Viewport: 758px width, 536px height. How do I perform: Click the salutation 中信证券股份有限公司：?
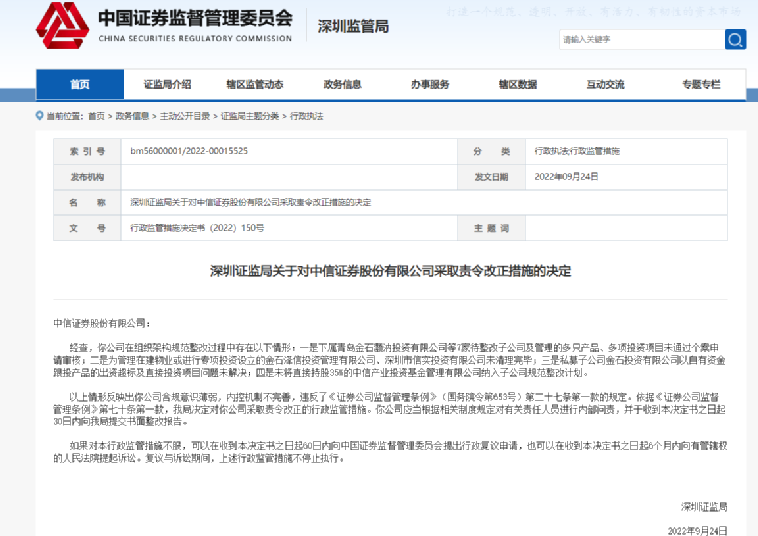[x=102, y=323]
